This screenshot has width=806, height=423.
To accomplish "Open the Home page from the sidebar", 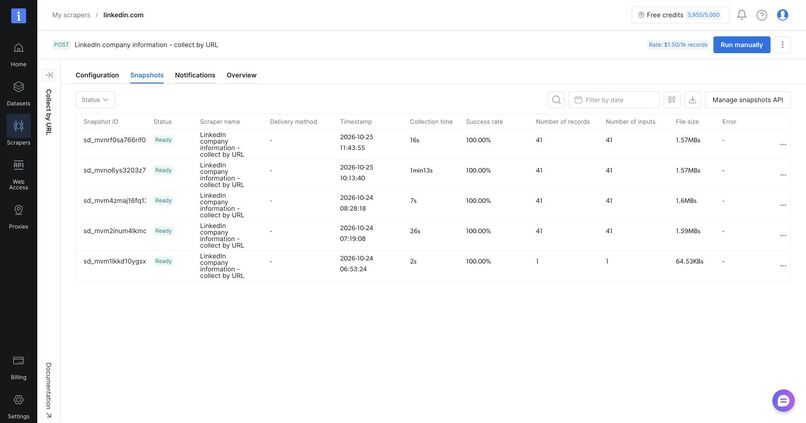I will 19,54.
